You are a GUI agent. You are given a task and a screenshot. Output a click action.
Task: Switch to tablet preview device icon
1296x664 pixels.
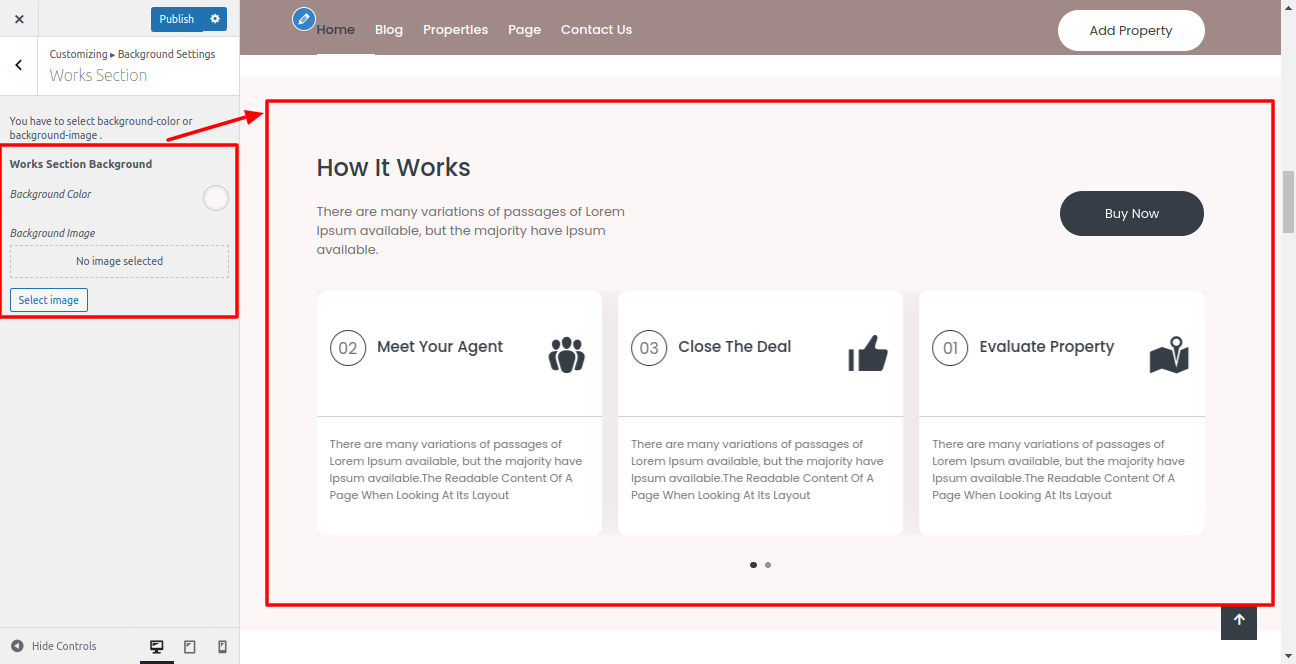(x=190, y=647)
